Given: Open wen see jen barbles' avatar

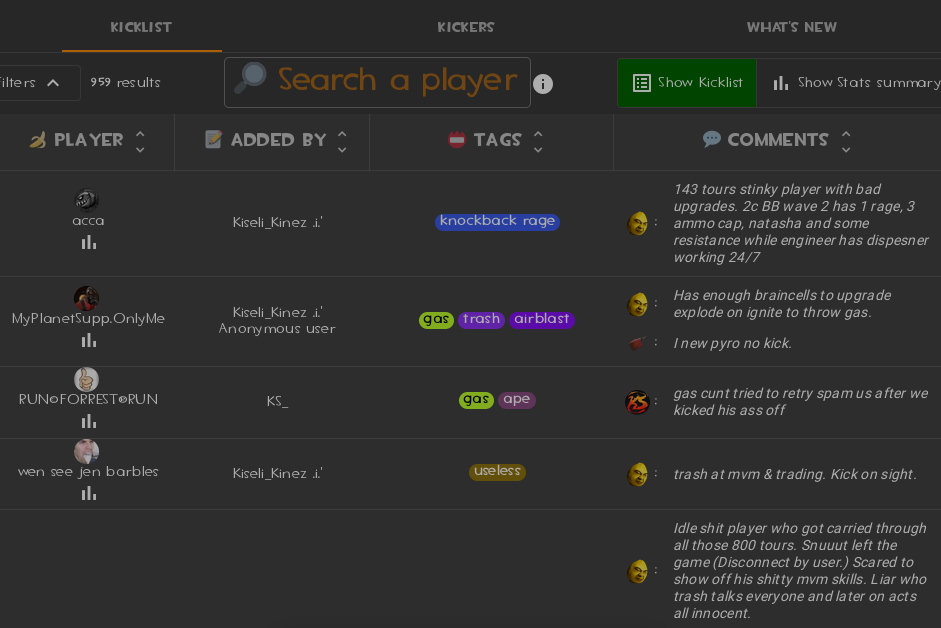Looking at the screenshot, I should 86,451.
